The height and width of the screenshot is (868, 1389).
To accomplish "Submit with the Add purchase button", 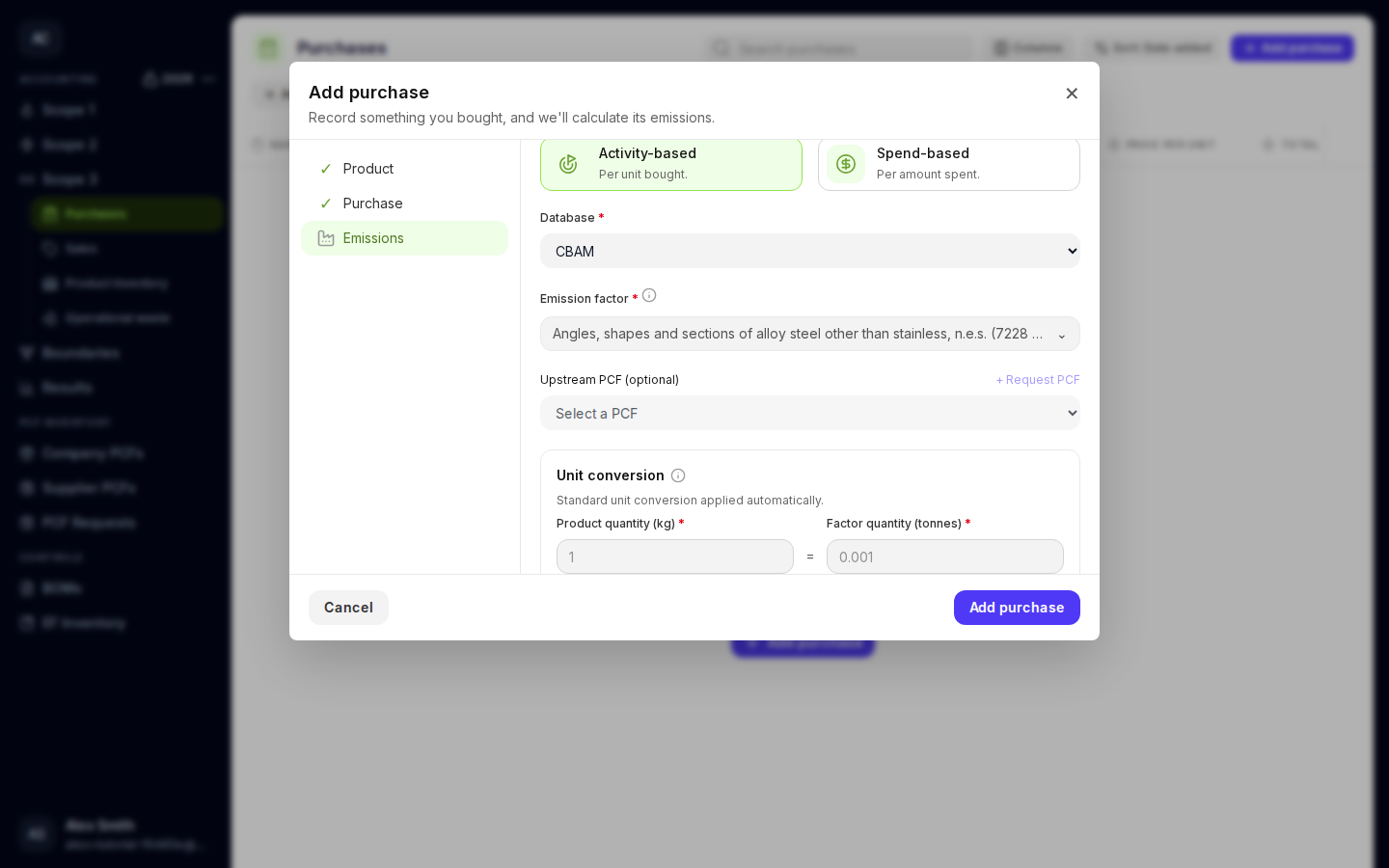I will pyautogui.click(x=1017, y=608).
